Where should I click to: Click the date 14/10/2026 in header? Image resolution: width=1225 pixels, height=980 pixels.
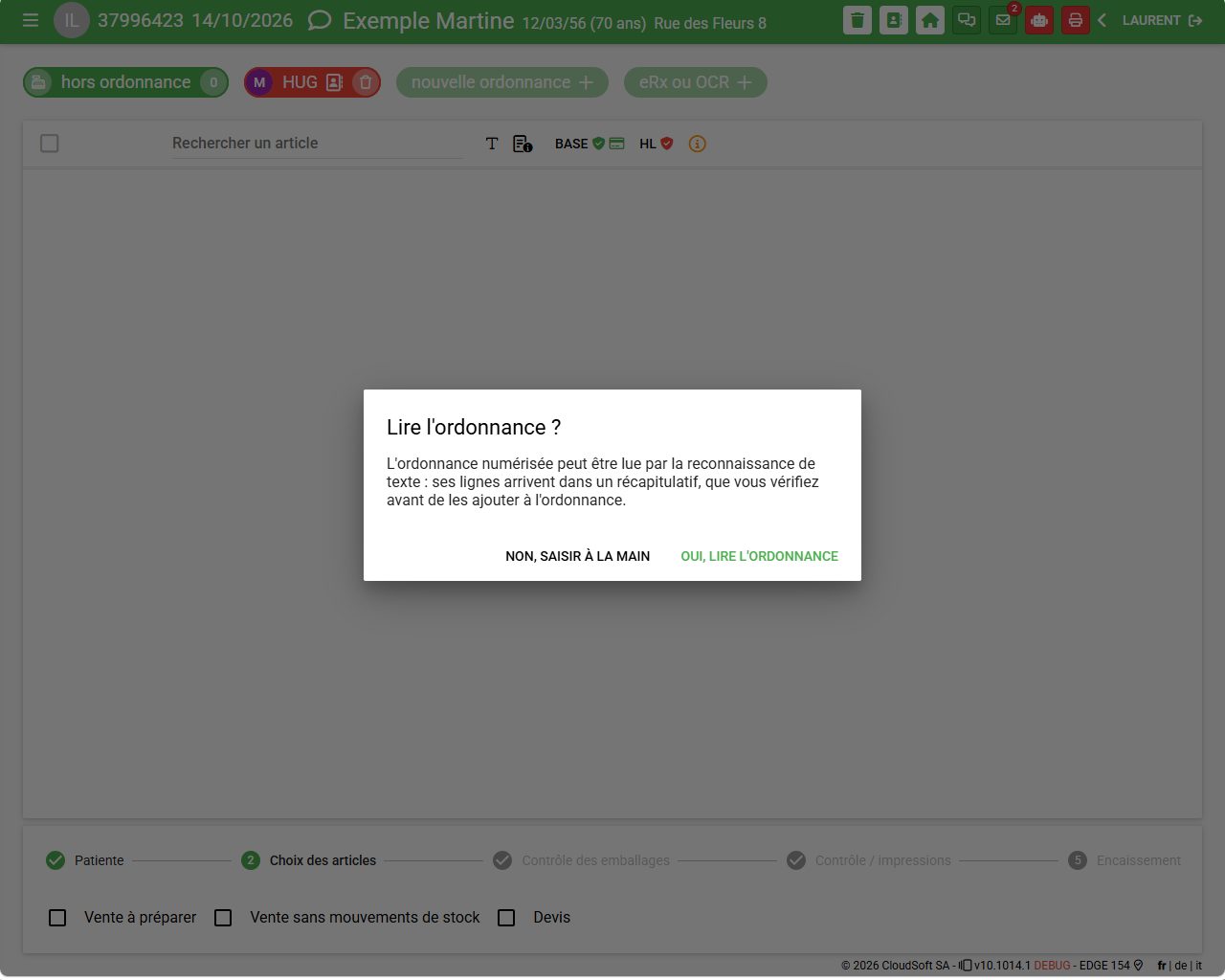coord(242,20)
